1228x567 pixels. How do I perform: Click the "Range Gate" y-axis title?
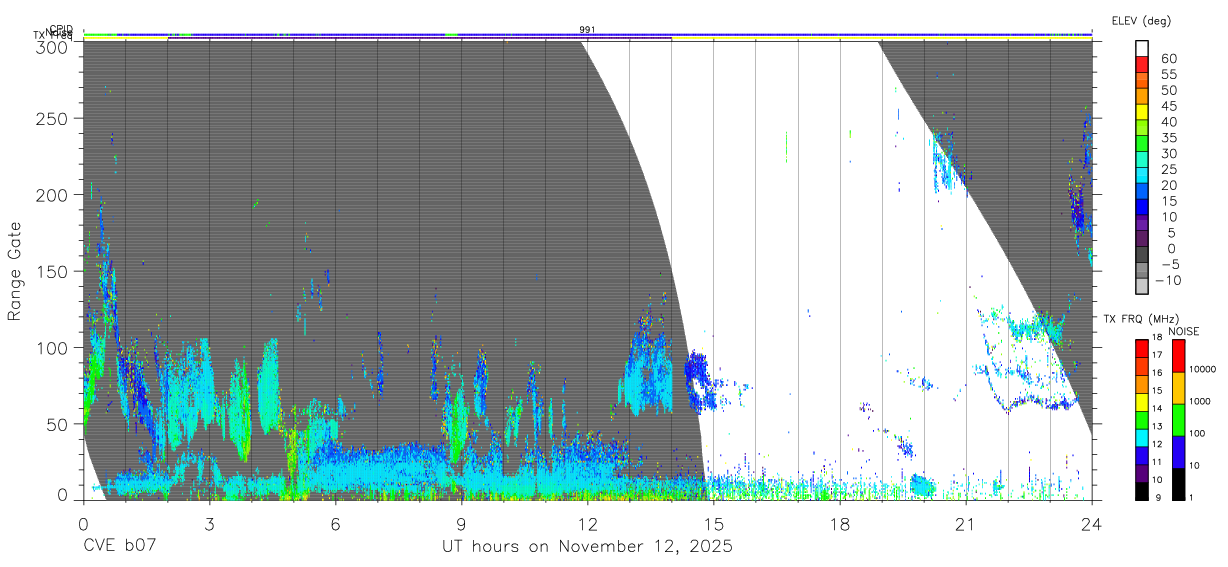tap(15, 271)
